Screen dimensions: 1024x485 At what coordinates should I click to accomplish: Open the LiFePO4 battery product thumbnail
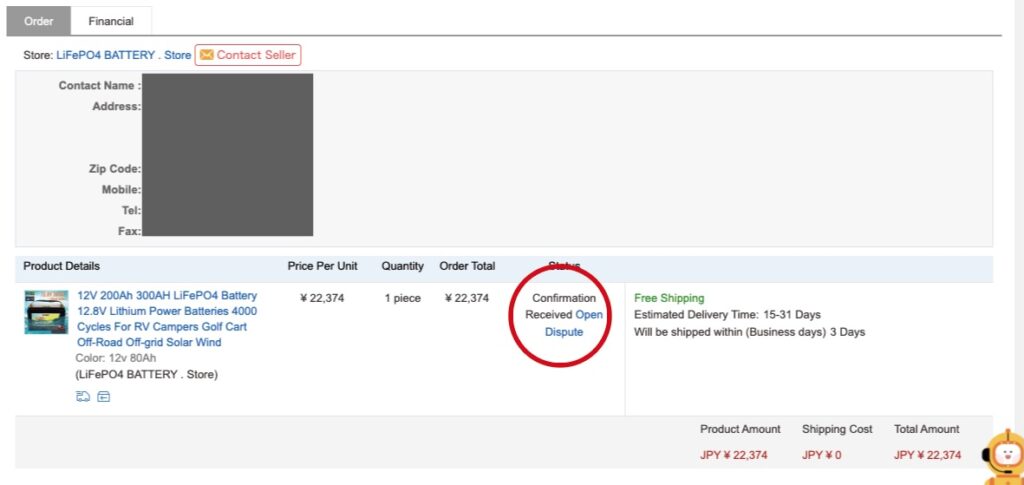(46, 312)
